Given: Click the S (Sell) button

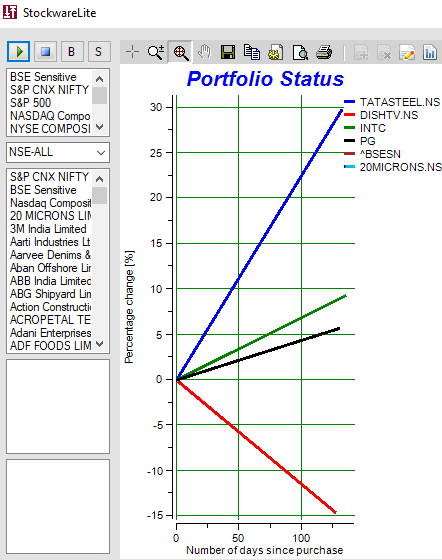Looking at the screenshot, I should pos(99,52).
